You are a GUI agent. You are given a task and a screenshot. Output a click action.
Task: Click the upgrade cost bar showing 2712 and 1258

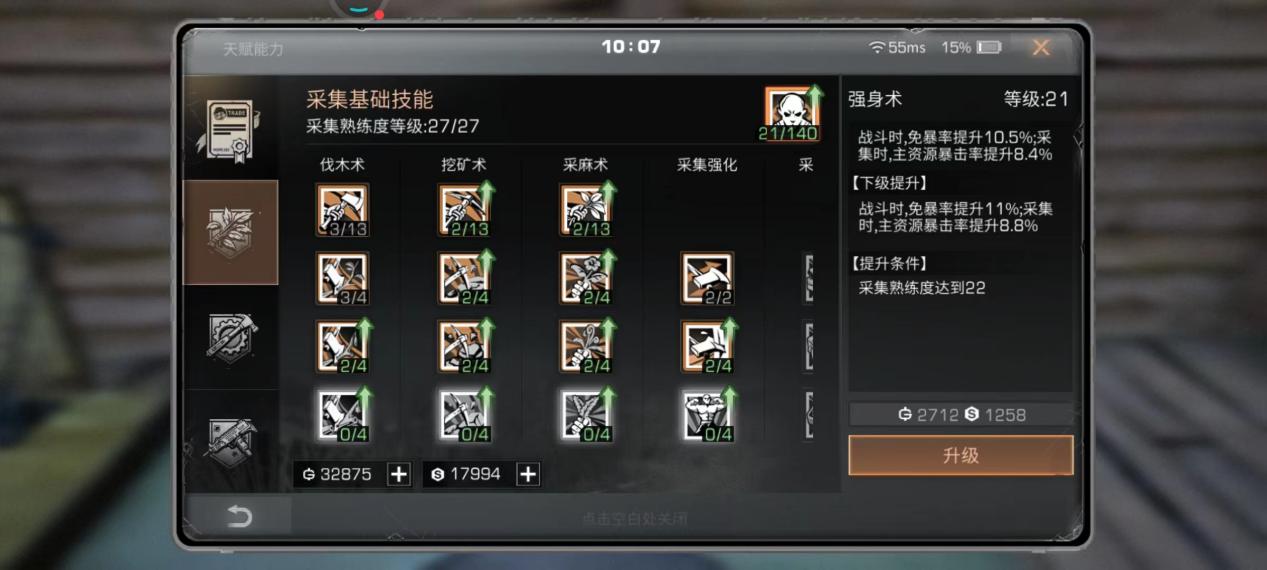pyautogui.click(x=961, y=415)
